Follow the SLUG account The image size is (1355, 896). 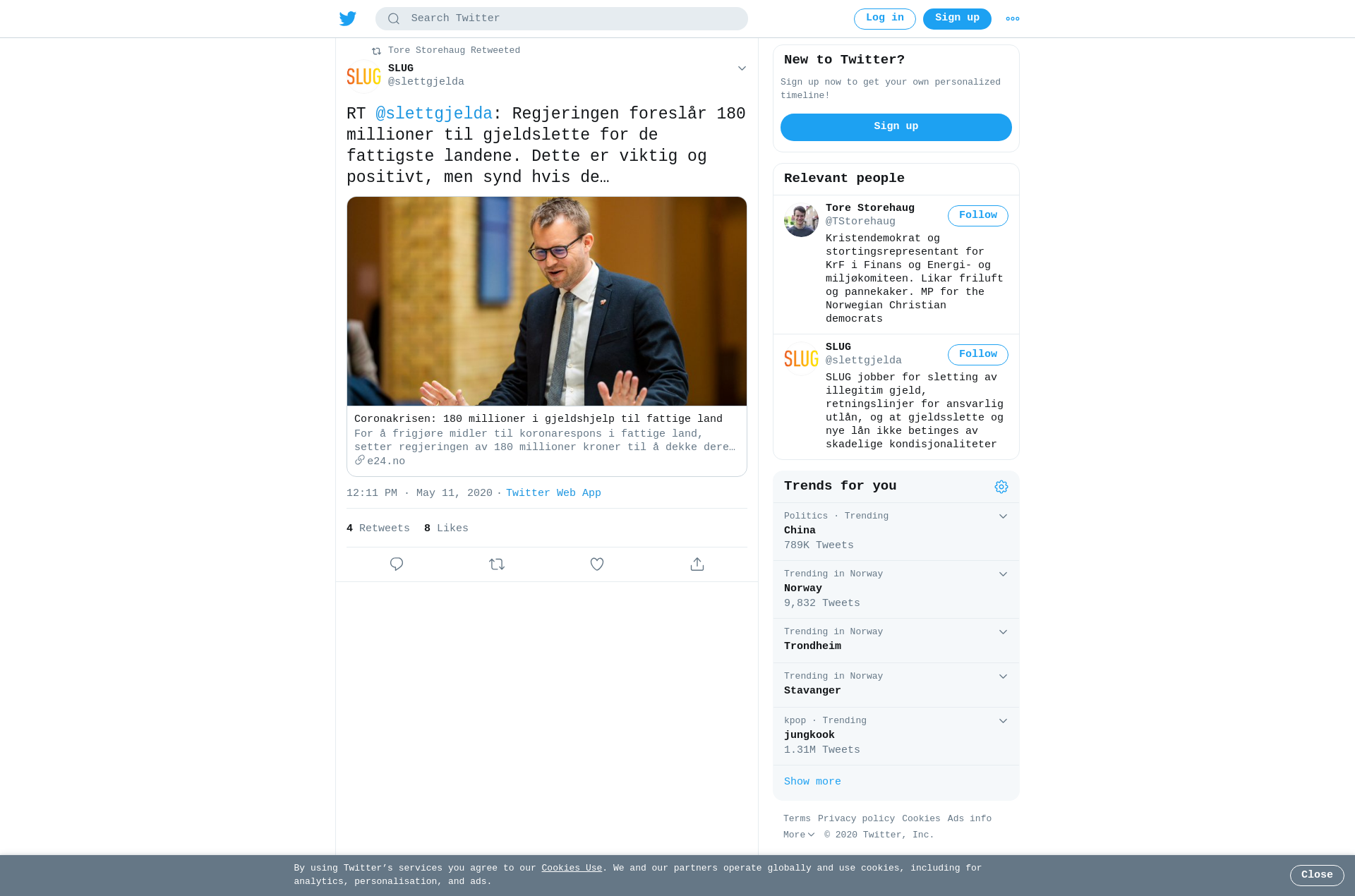(x=977, y=355)
